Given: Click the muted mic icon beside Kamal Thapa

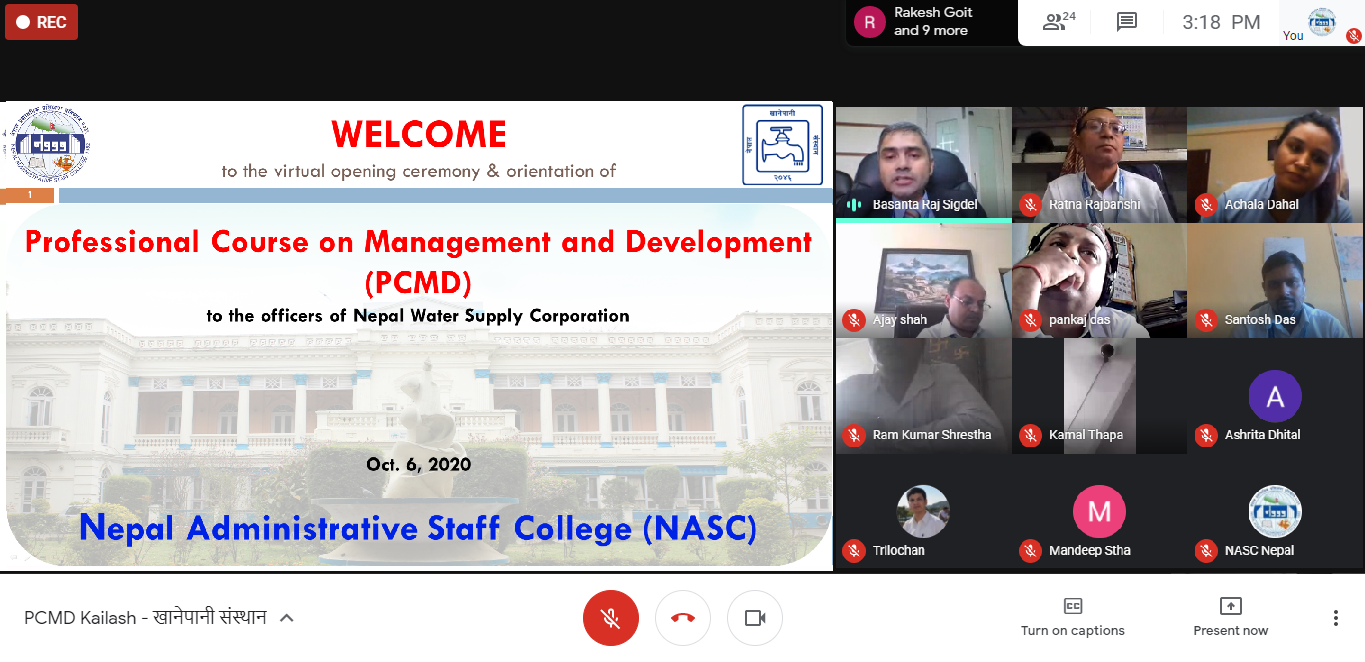Looking at the screenshot, I should (x=1030, y=435).
